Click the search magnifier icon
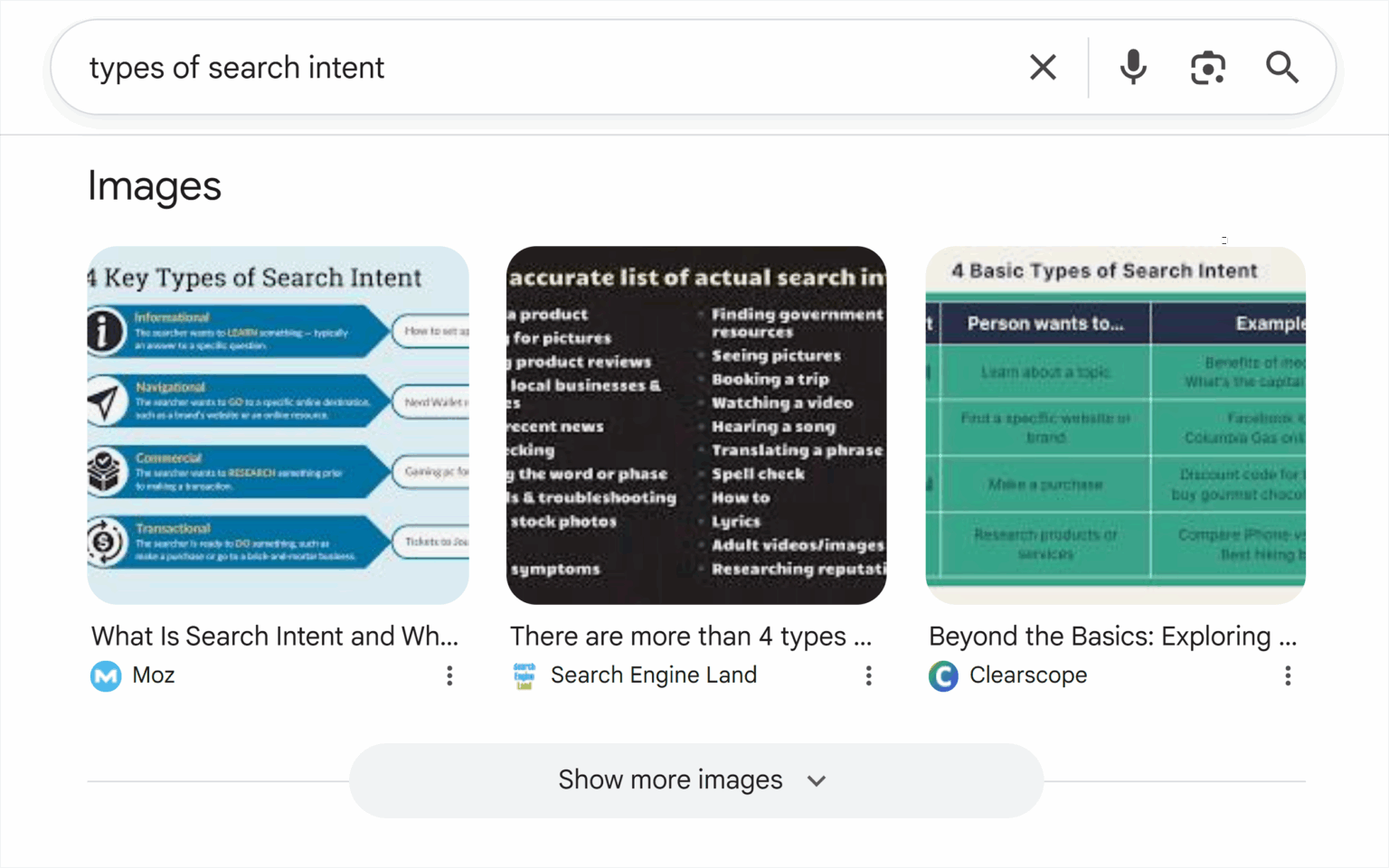1389x868 pixels. coord(1282,67)
